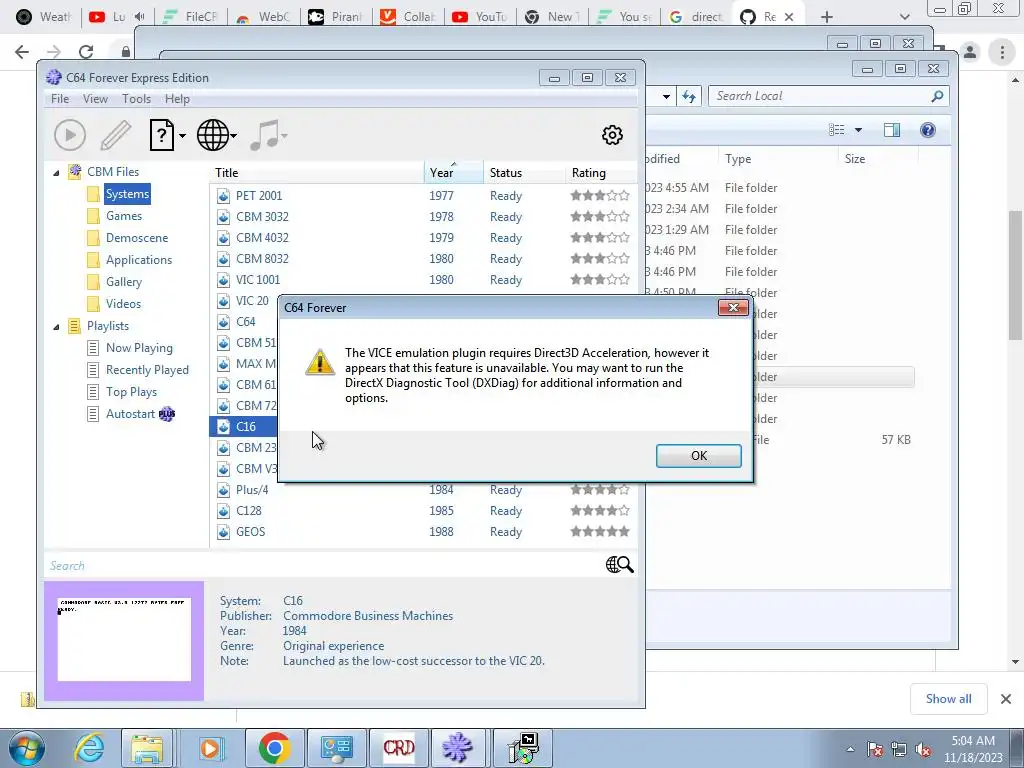Image resolution: width=1024 pixels, height=768 pixels.
Task: Open the Recently Played playlist
Action: (147, 370)
